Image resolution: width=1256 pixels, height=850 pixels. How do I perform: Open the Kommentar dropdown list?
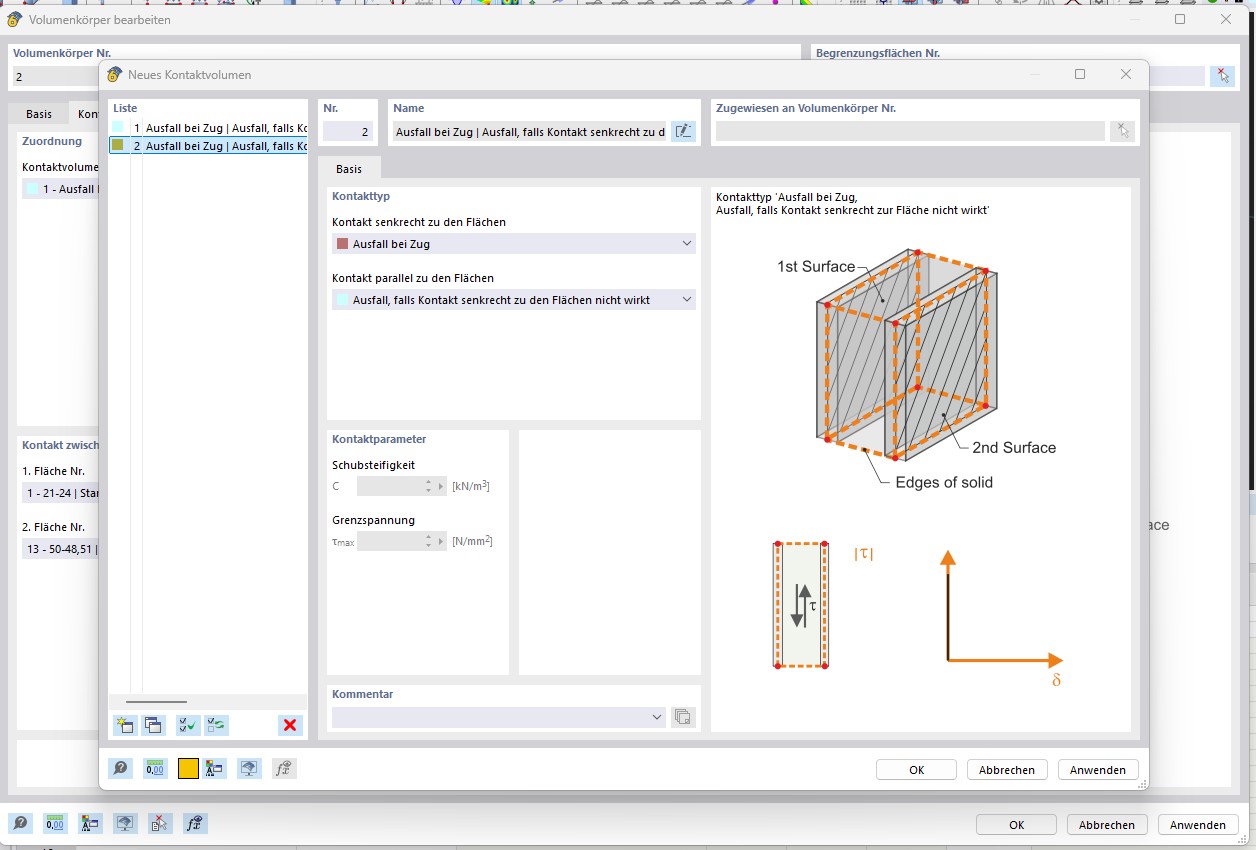point(657,717)
